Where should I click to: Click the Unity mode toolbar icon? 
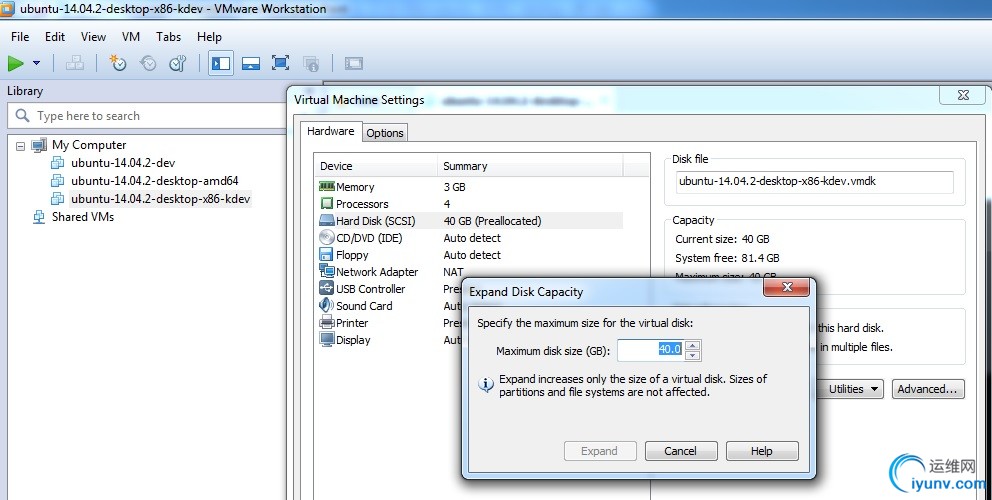pyautogui.click(x=311, y=63)
